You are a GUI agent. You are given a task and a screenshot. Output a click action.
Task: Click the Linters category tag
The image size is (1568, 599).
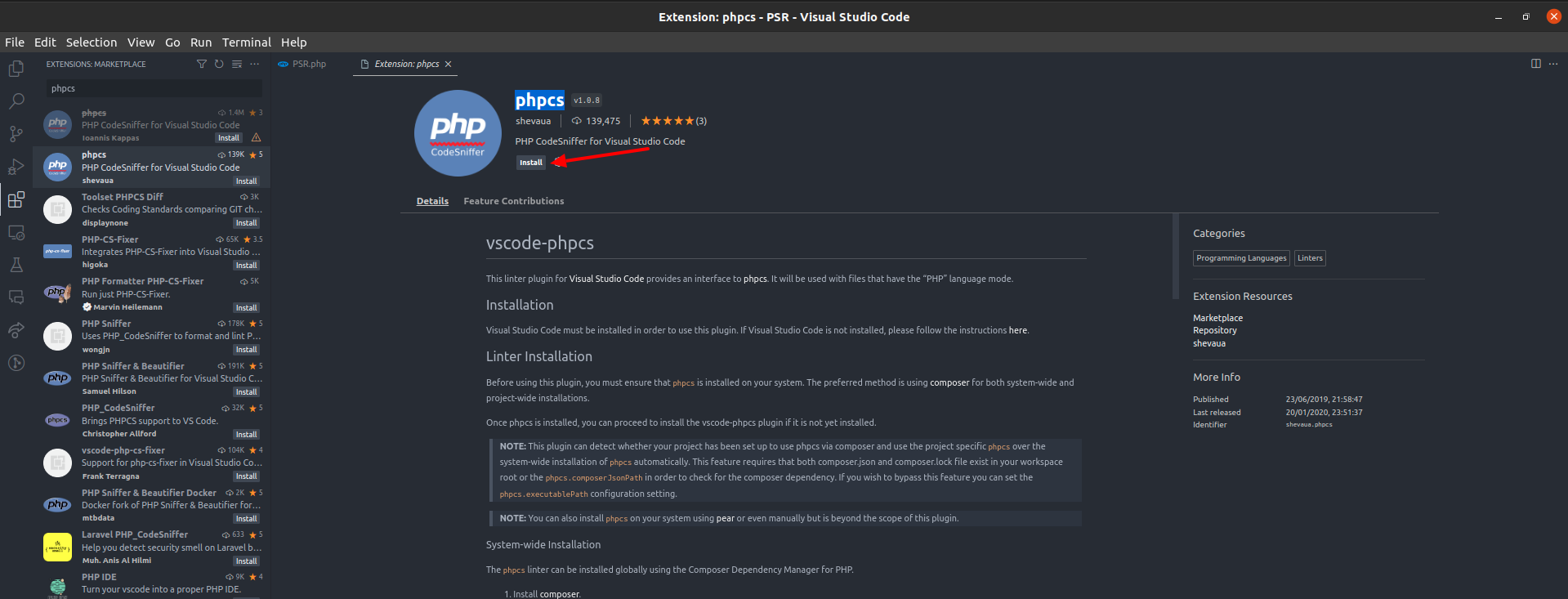[1309, 258]
